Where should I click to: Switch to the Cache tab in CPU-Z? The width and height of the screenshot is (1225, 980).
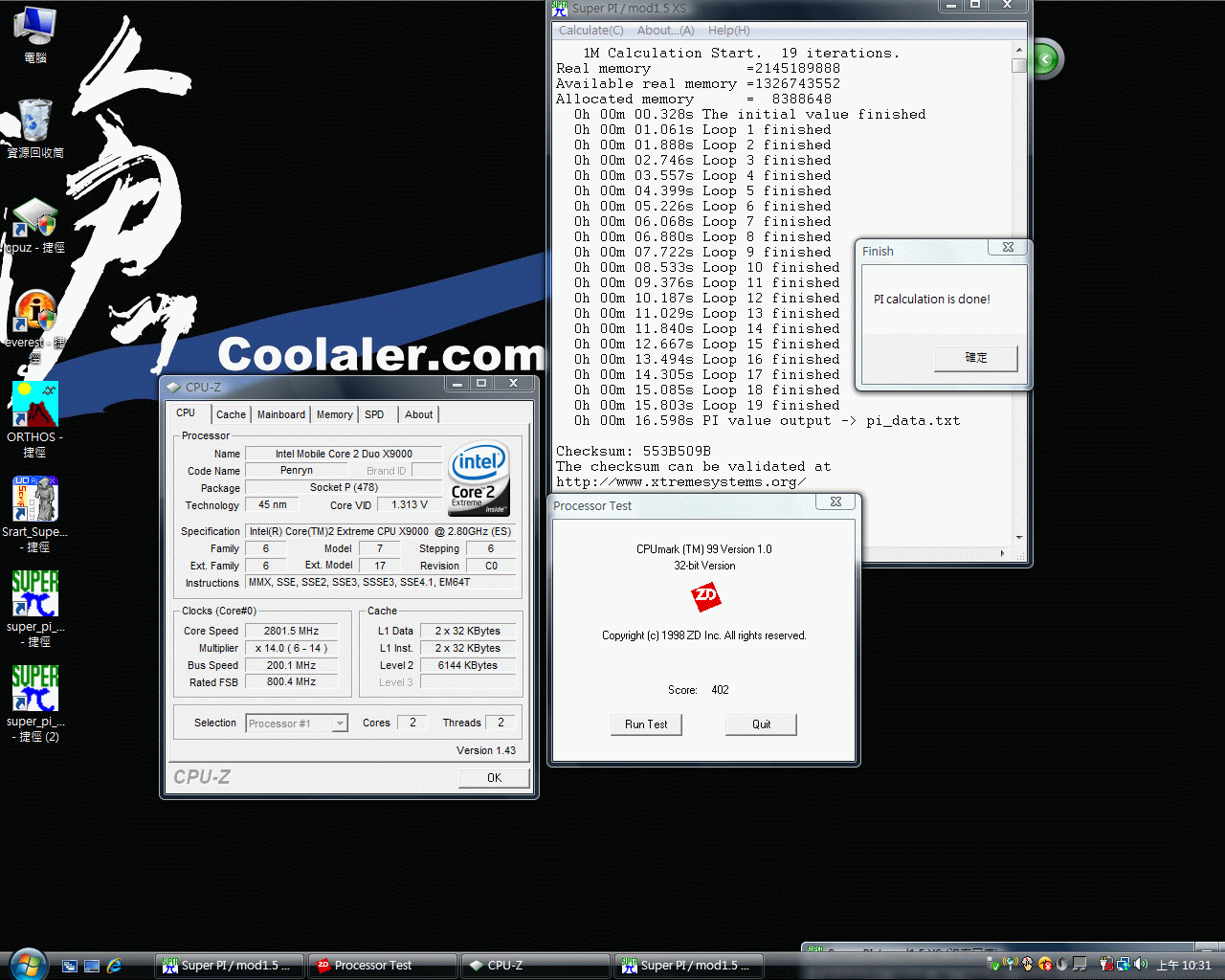(231, 414)
